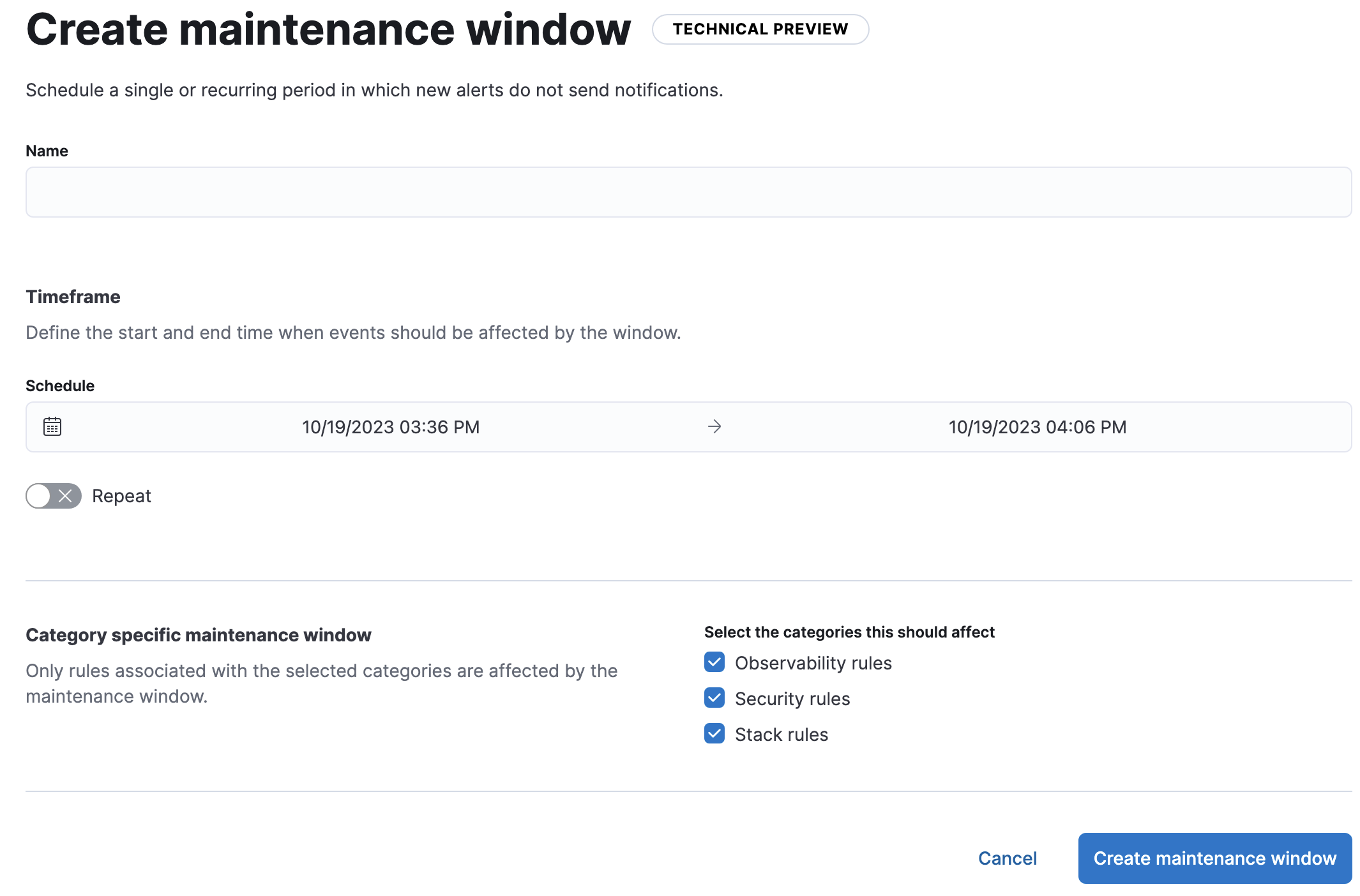
Task: Toggle the Repeat switch
Action: tap(54, 496)
